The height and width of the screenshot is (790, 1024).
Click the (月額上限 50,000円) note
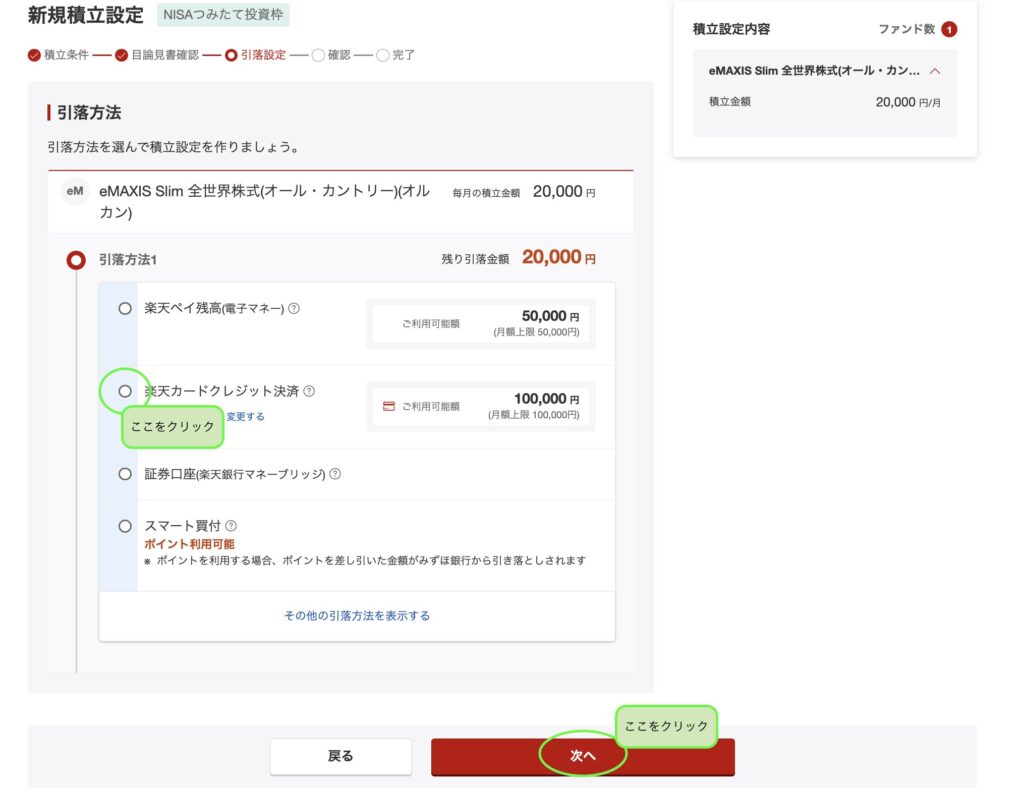(x=536, y=332)
